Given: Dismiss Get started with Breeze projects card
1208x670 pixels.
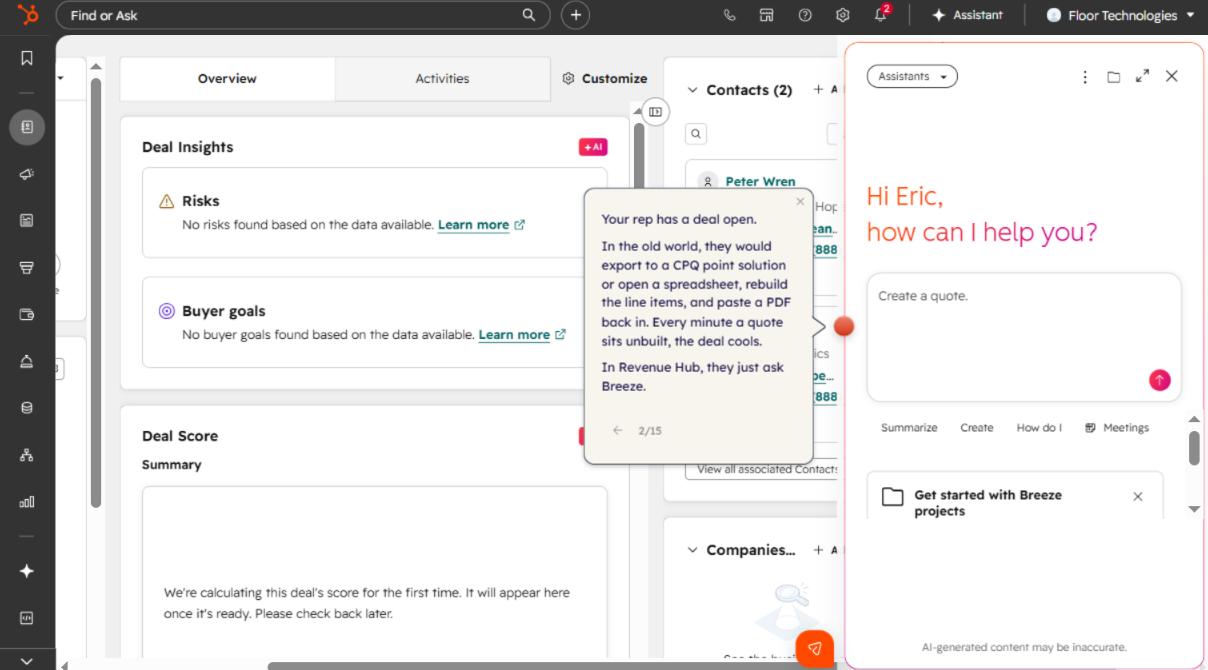Looking at the screenshot, I should [x=1137, y=496].
